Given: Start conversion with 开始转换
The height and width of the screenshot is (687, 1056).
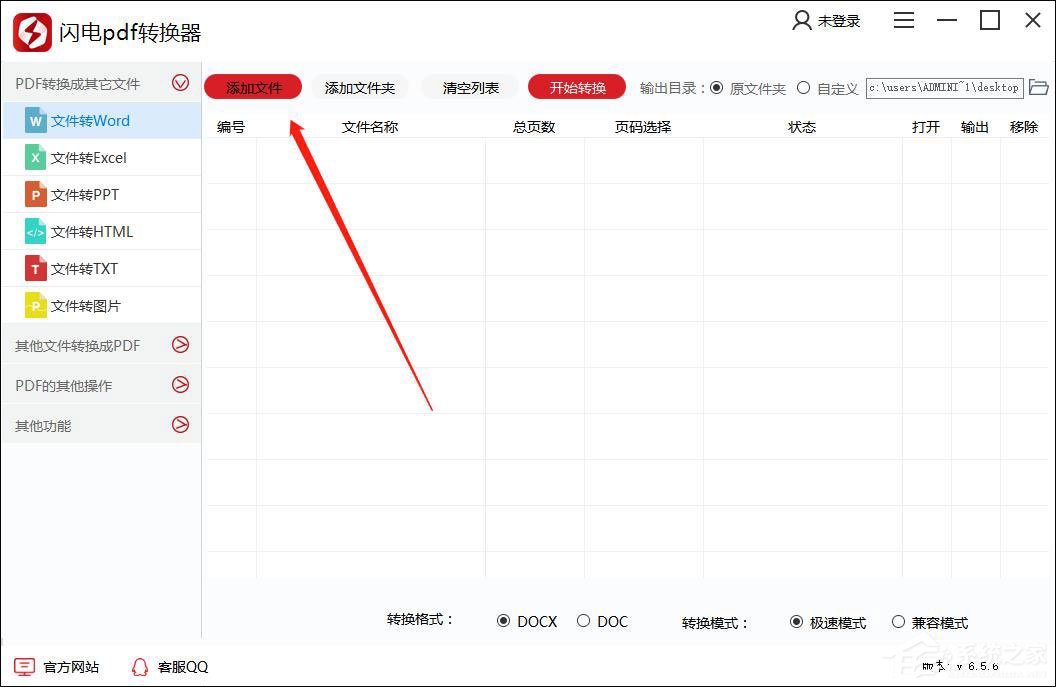Looking at the screenshot, I should tap(576, 87).
